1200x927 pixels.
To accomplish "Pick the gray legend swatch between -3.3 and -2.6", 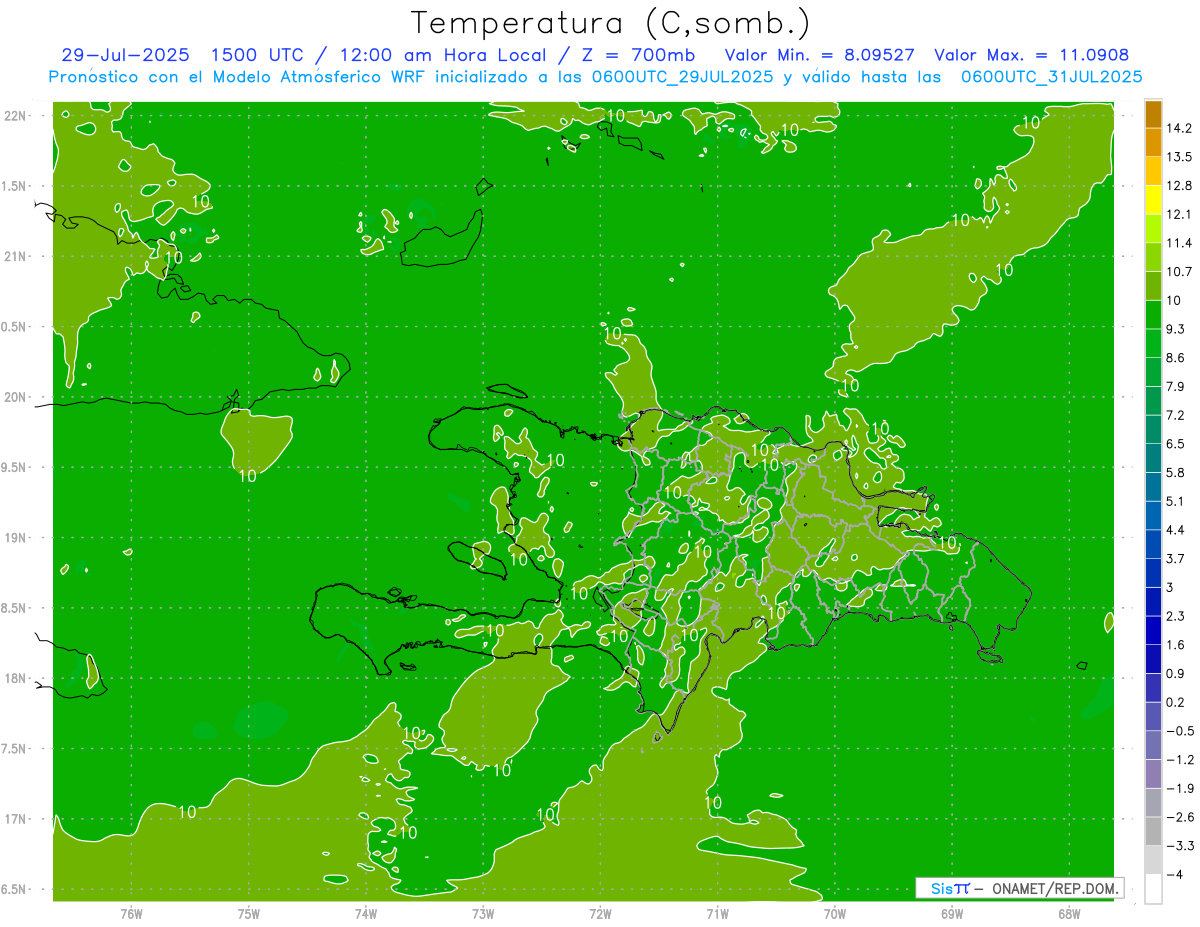I will [x=1153, y=831].
